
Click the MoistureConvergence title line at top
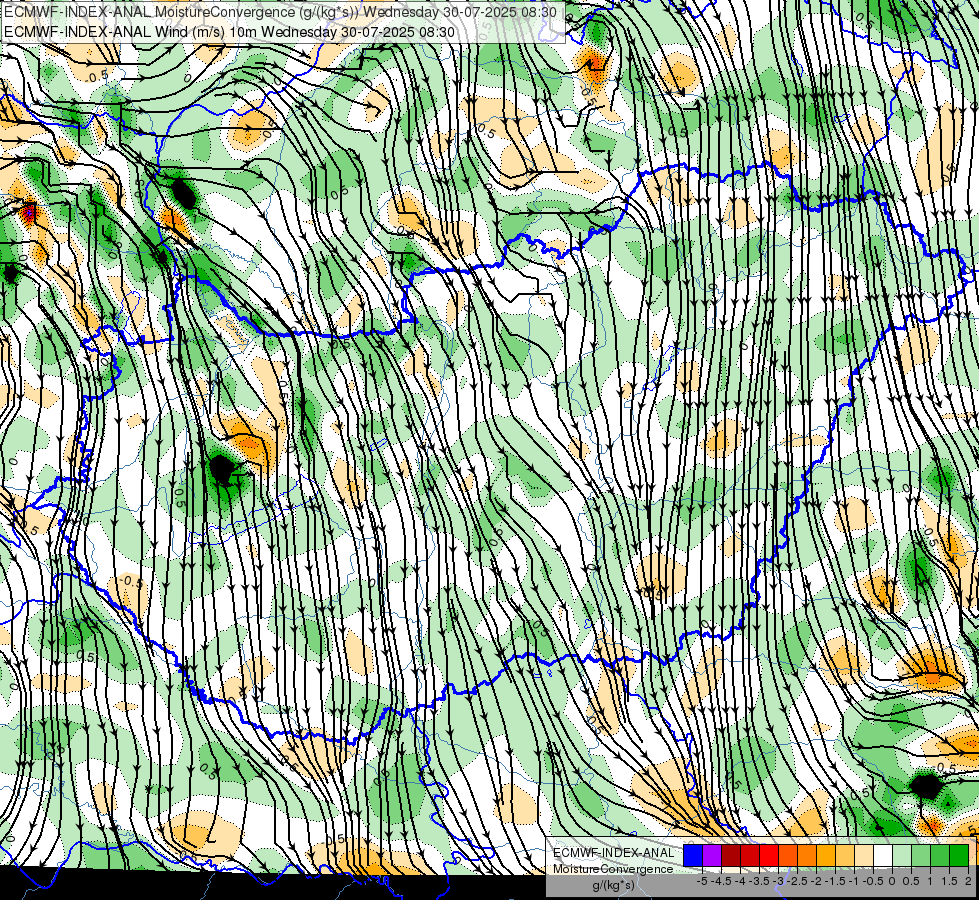tap(280, 12)
